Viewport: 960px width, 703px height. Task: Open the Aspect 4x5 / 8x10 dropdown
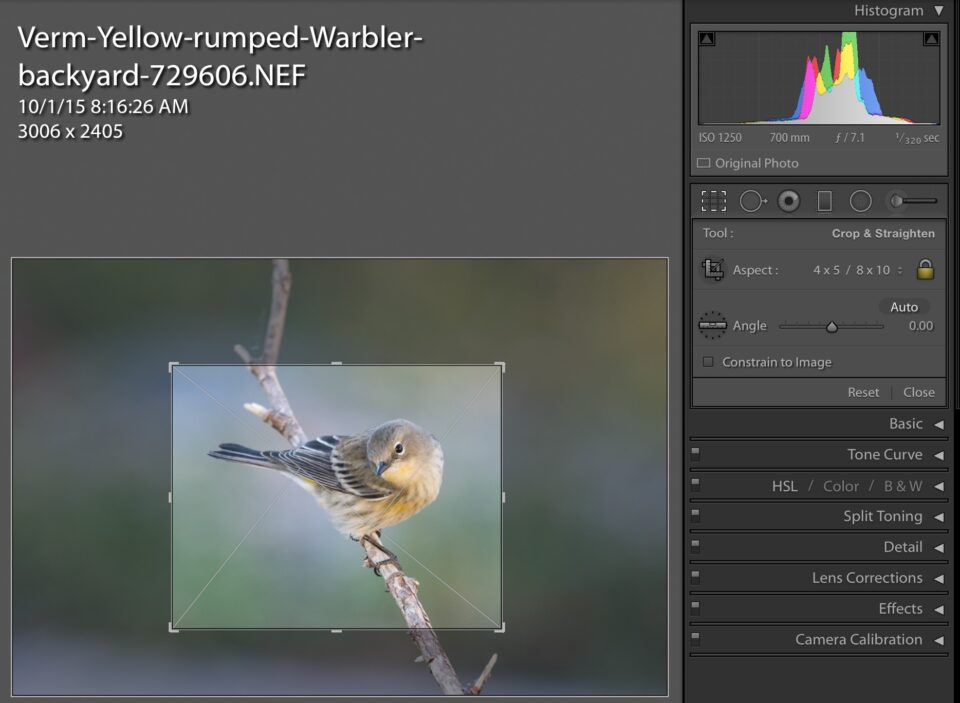[x=857, y=270]
